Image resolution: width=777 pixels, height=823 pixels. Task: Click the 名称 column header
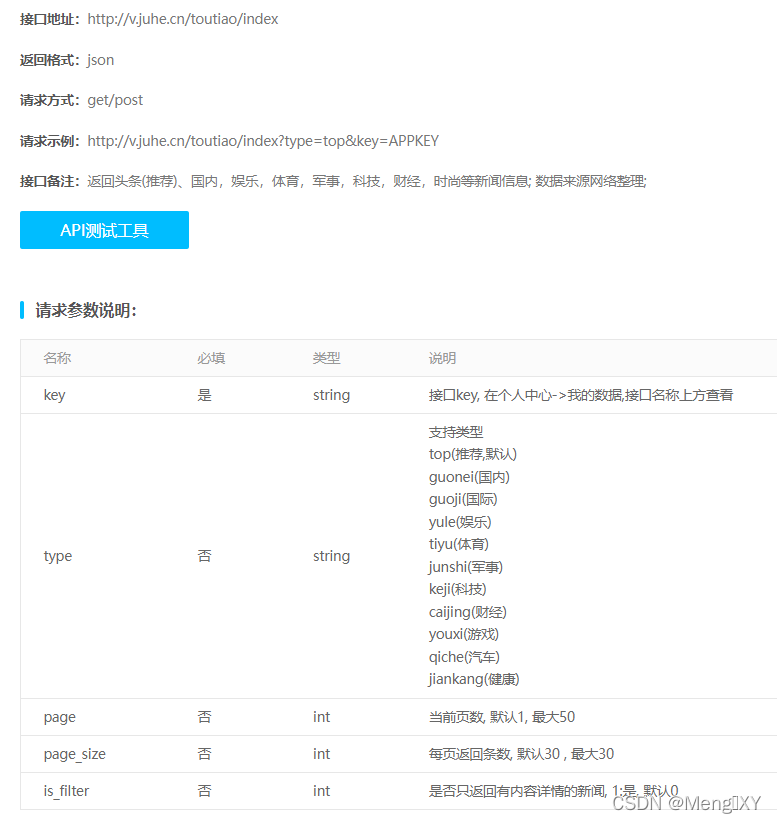point(57,358)
